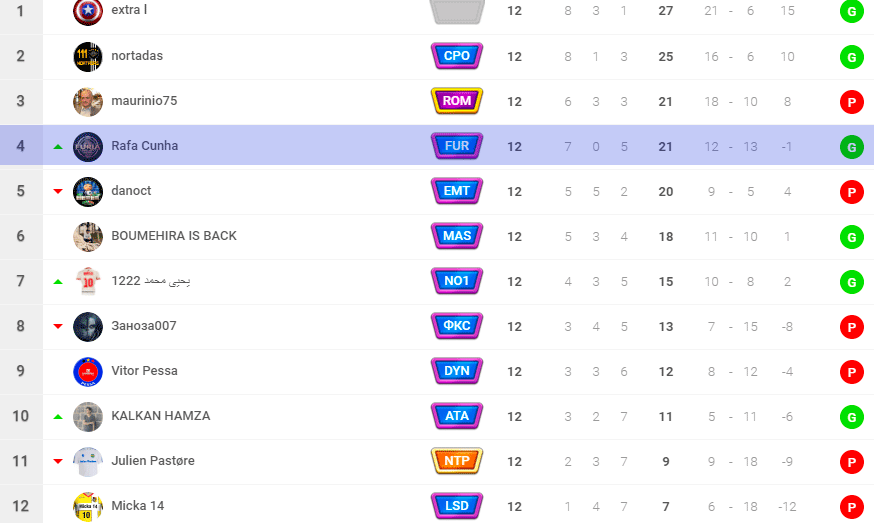Click the DYN team badge
This screenshot has height=523, width=874.
(x=457, y=371)
